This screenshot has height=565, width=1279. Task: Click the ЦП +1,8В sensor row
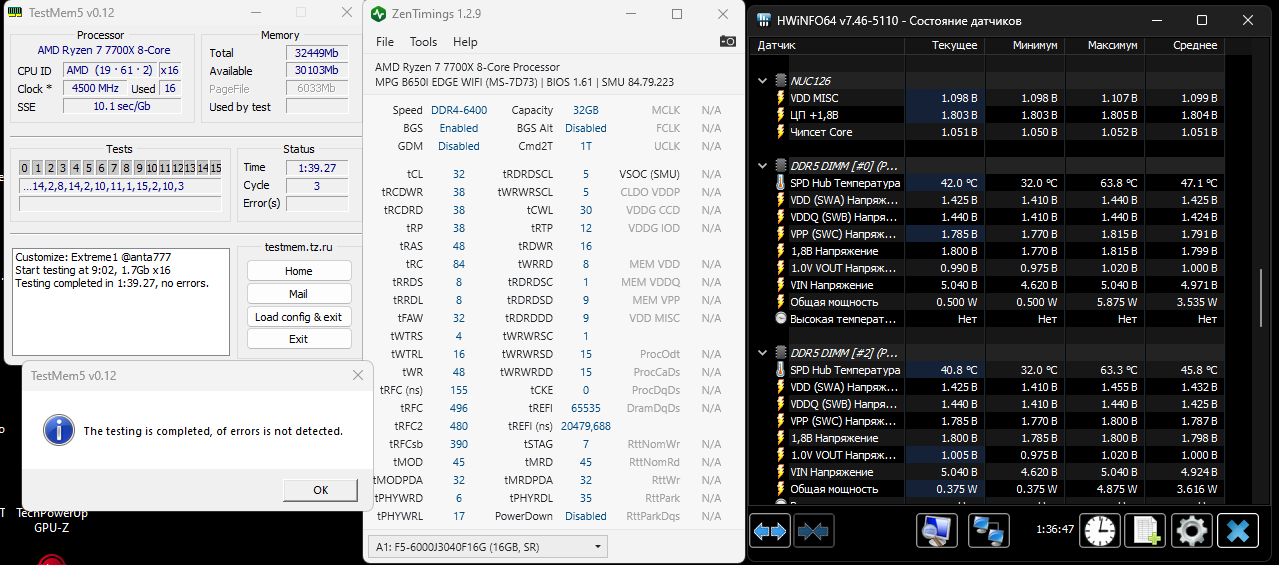[x=987, y=115]
